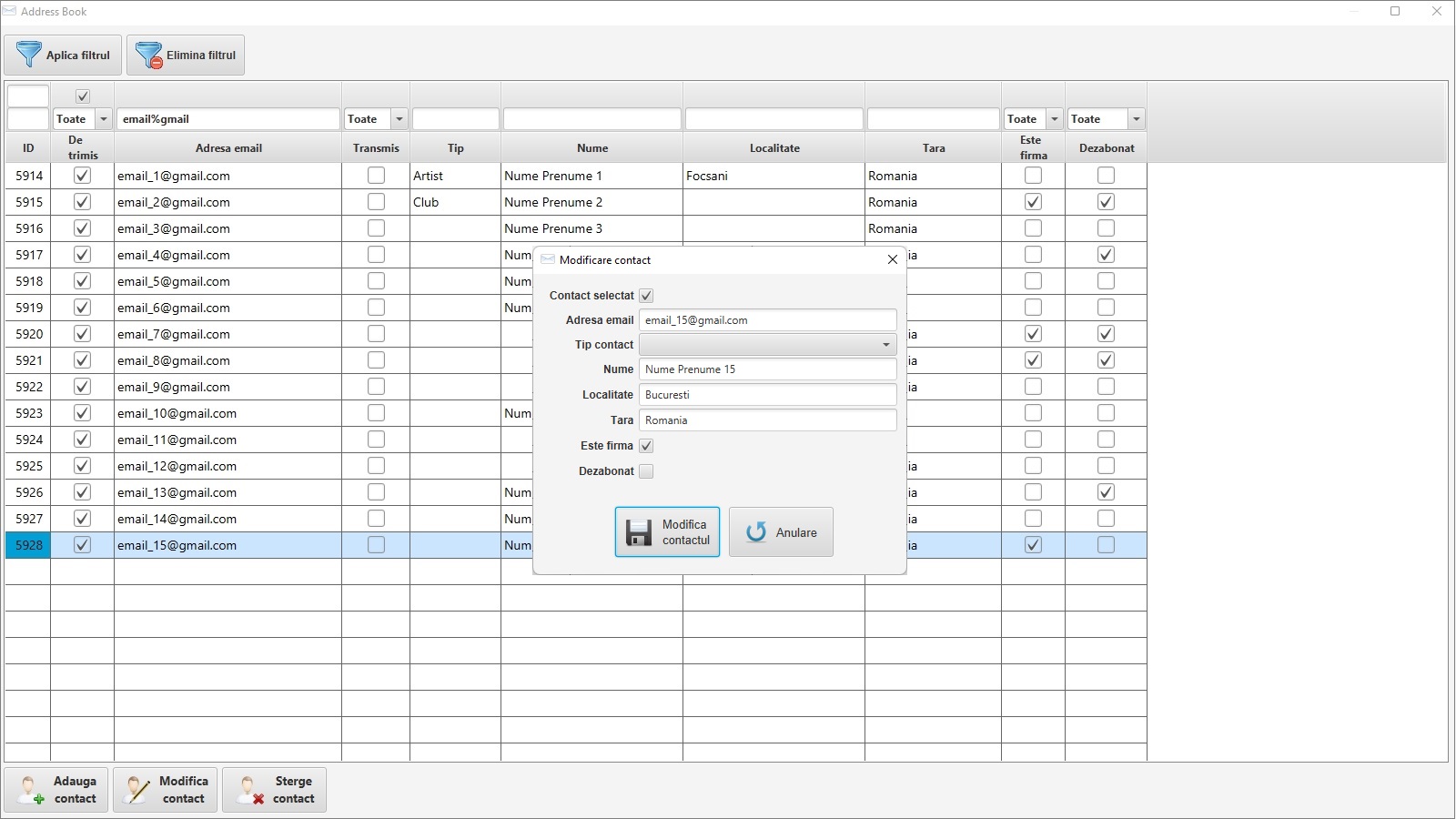This screenshot has height=819, width=1456.
Task: Select the email_1@gmail.com row
Action: (227, 176)
